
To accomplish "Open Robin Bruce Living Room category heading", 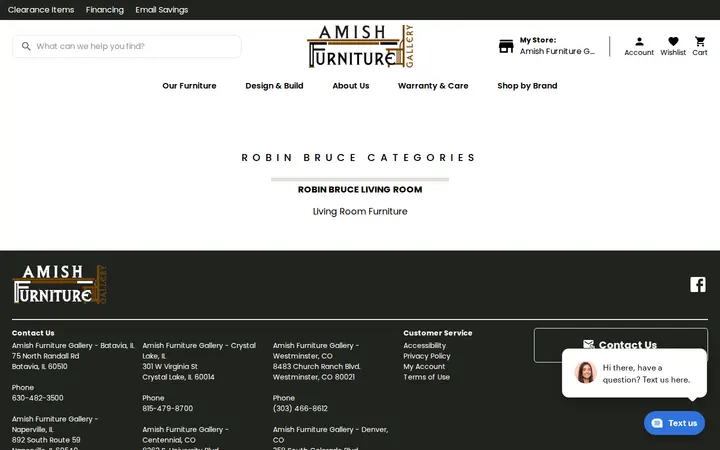I will (360, 190).
